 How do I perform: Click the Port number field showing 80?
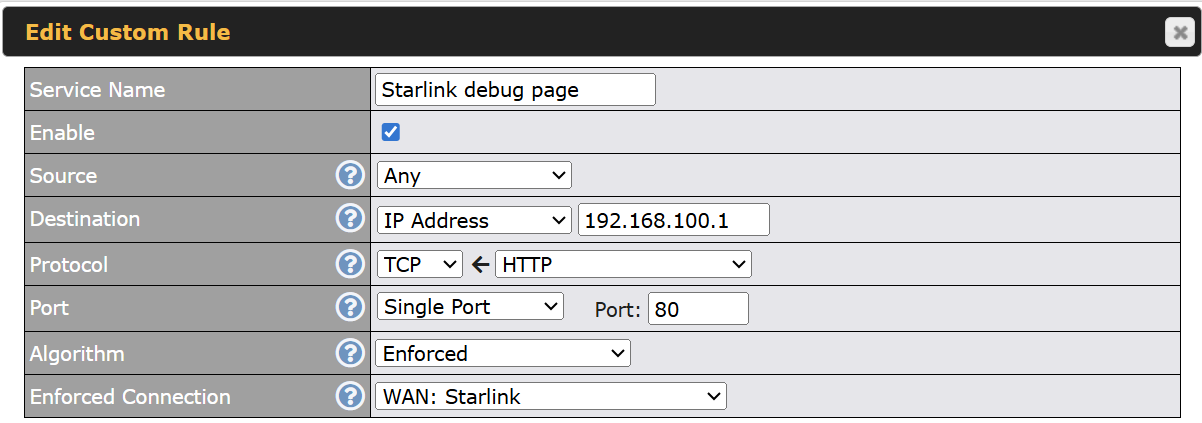tap(698, 308)
